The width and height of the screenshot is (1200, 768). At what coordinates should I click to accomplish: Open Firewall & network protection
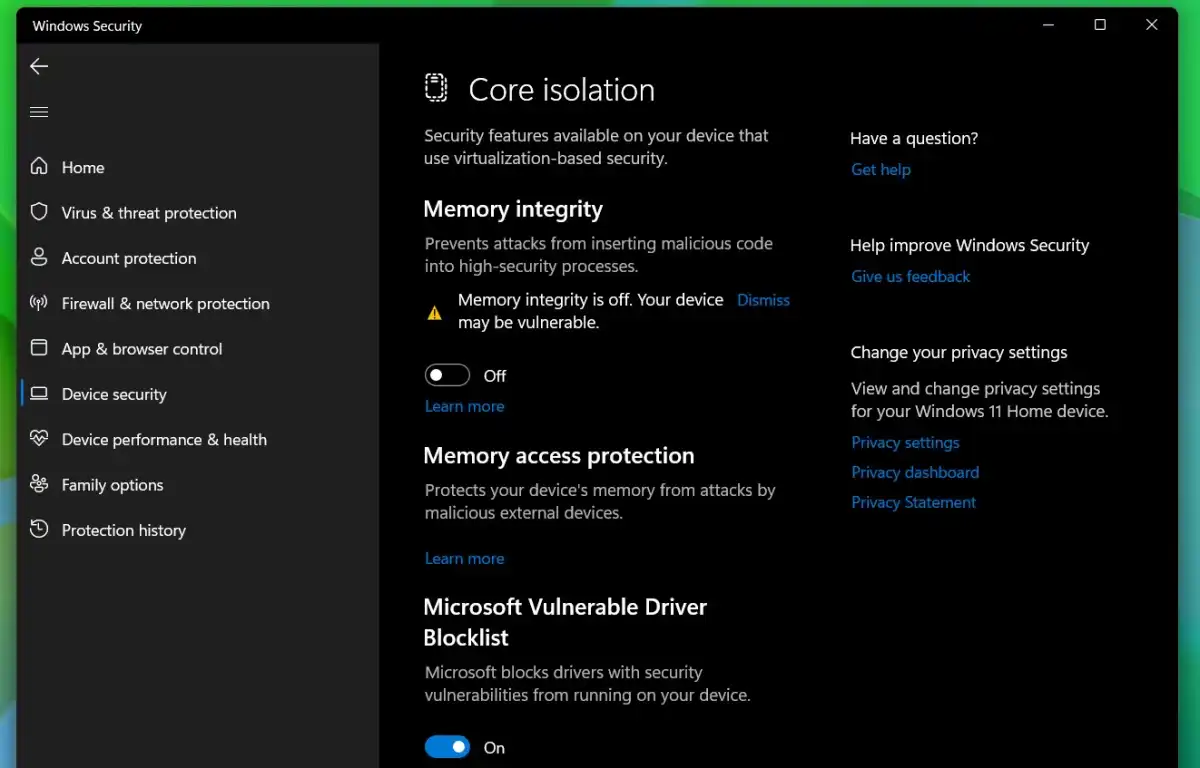[x=165, y=303]
